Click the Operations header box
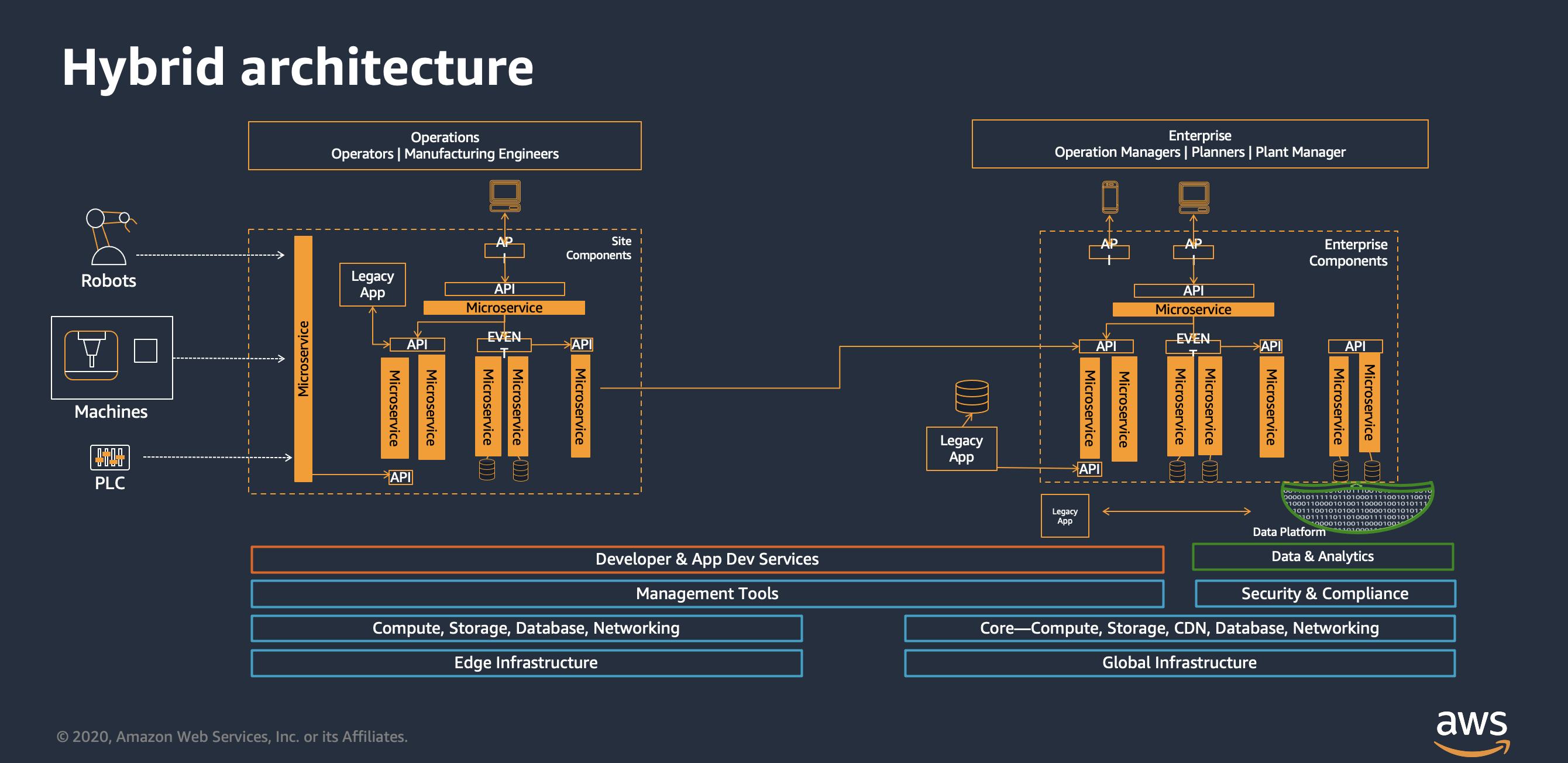The width and height of the screenshot is (1568, 763). [x=444, y=146]
